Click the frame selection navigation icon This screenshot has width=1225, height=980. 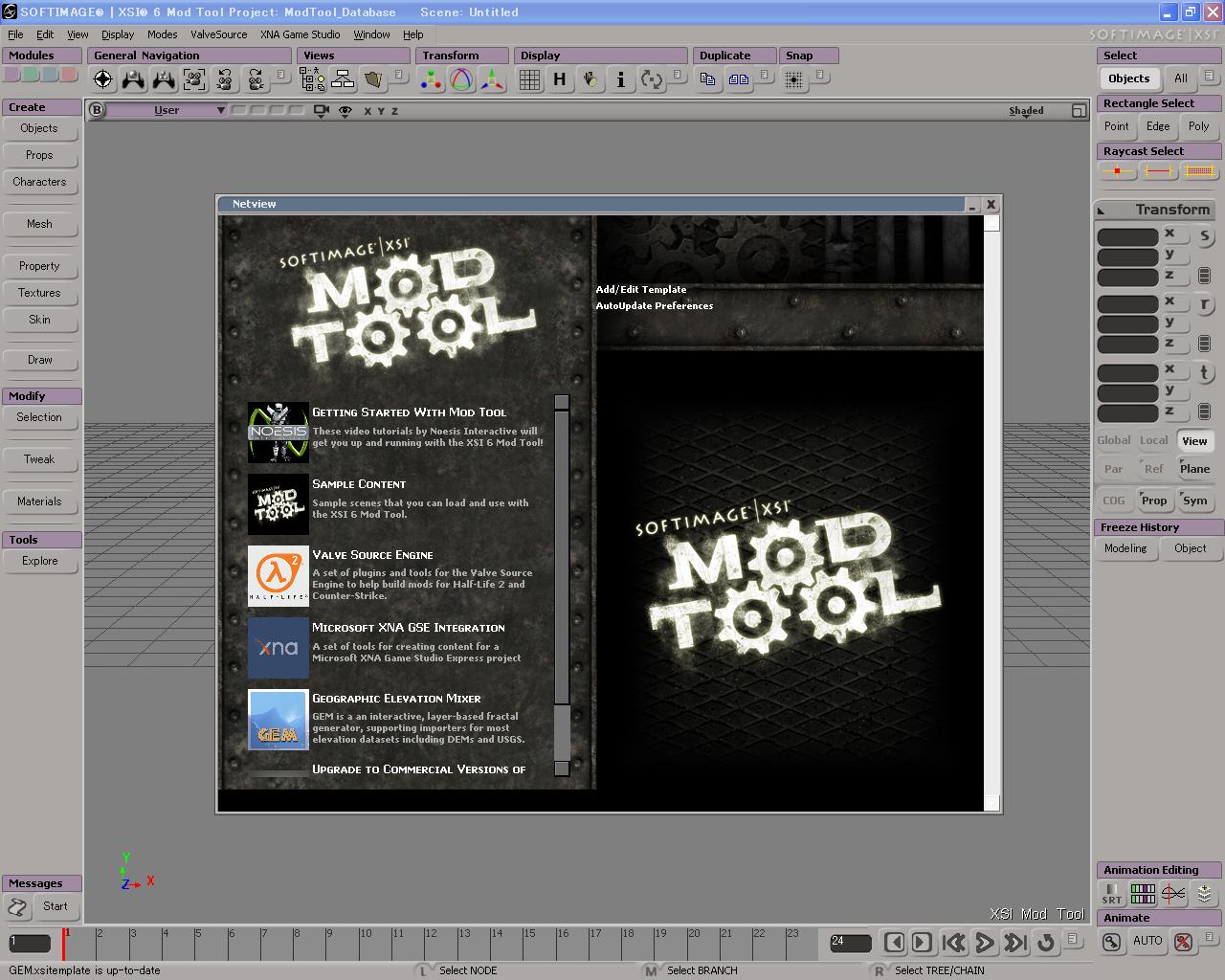coord(194,80)
